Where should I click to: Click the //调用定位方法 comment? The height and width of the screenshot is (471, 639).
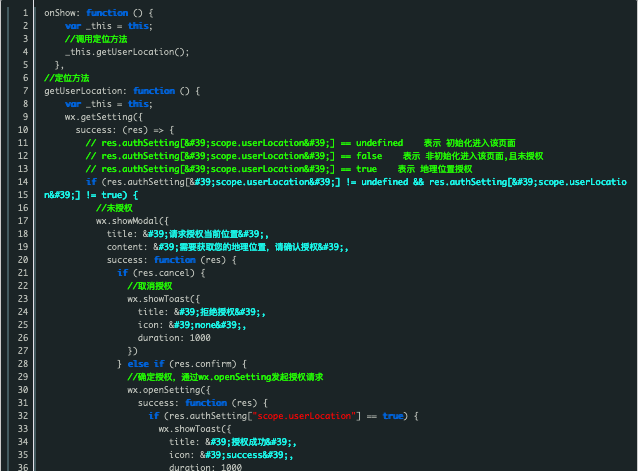[99, 39]
